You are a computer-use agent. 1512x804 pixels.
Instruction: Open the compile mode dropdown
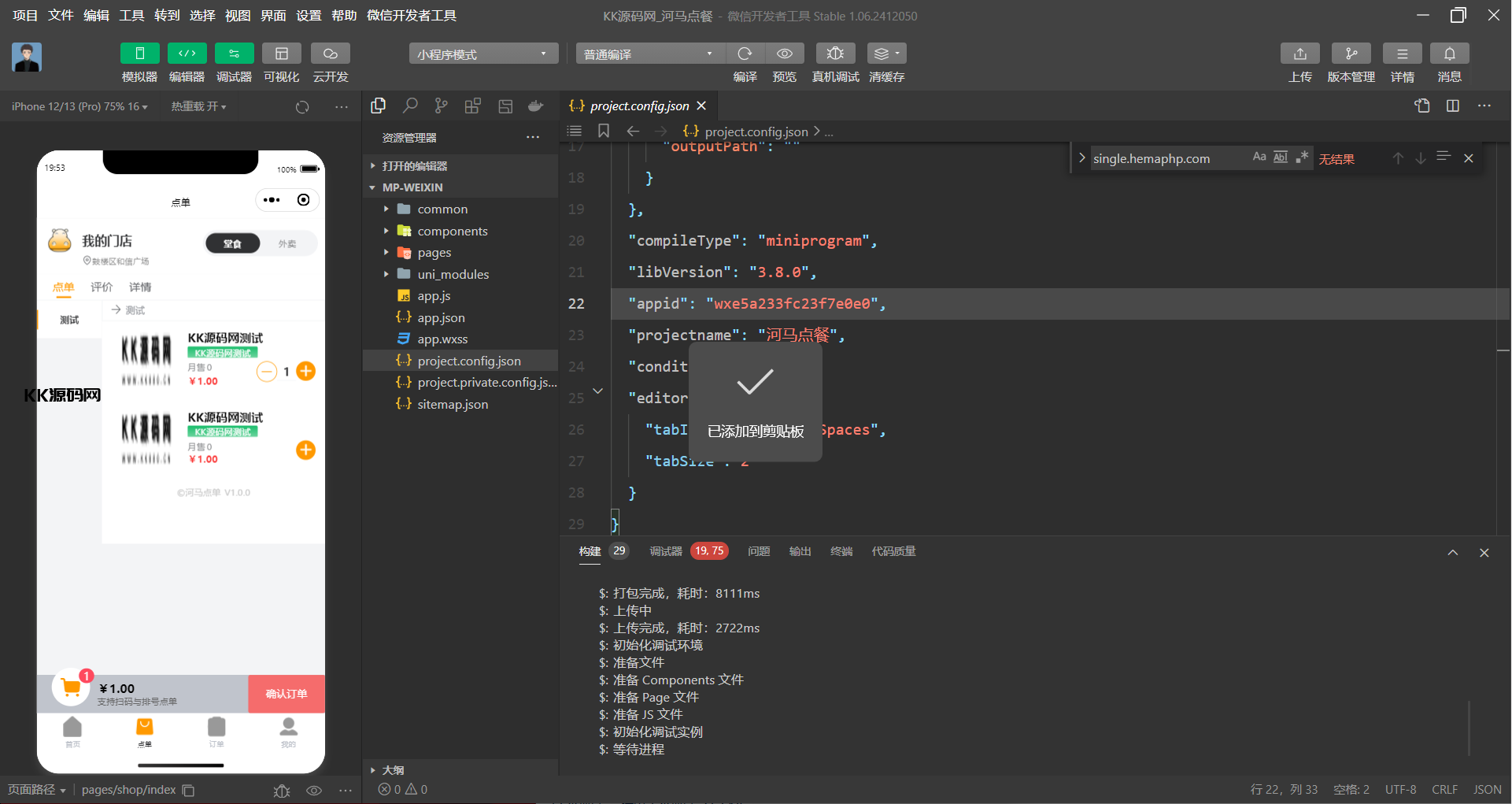click(650, 54)
